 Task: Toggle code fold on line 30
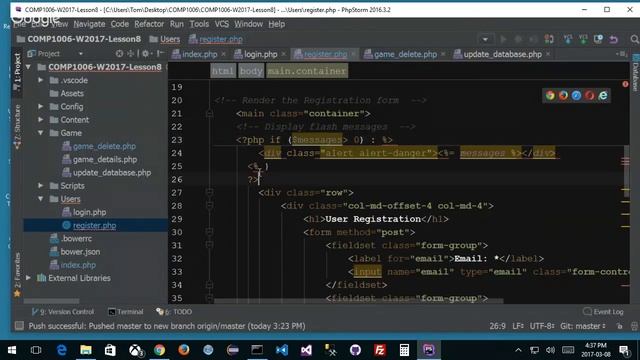(x=209, y=232)
